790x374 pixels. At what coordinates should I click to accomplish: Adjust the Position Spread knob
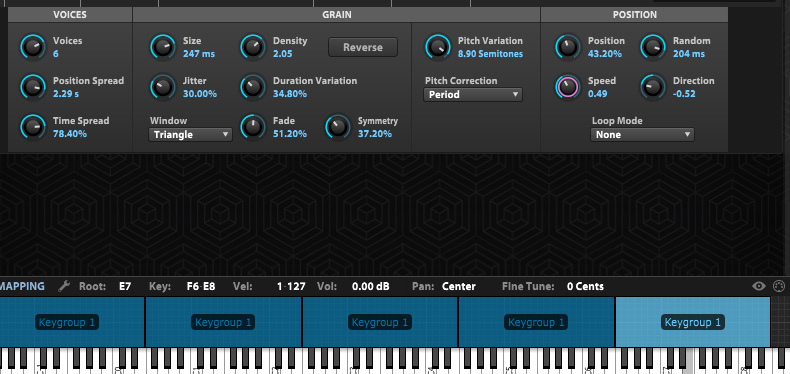[x=33, y=87]
